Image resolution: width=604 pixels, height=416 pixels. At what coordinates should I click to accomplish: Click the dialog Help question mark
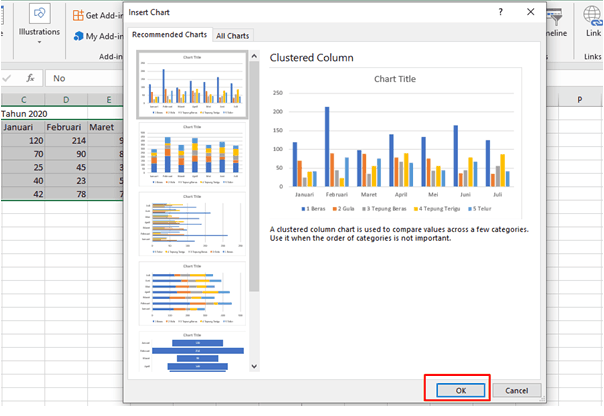500,12
